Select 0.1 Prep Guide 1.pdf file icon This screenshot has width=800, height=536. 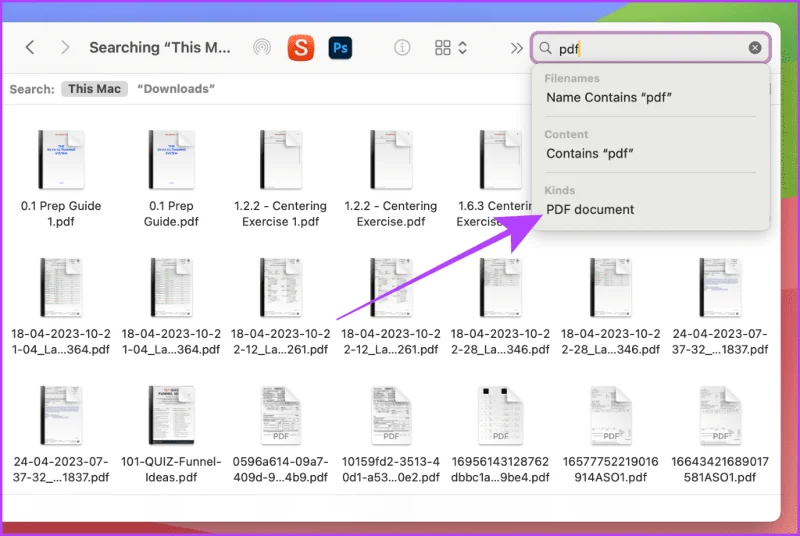pyautogui.click(x=61, y=160)
